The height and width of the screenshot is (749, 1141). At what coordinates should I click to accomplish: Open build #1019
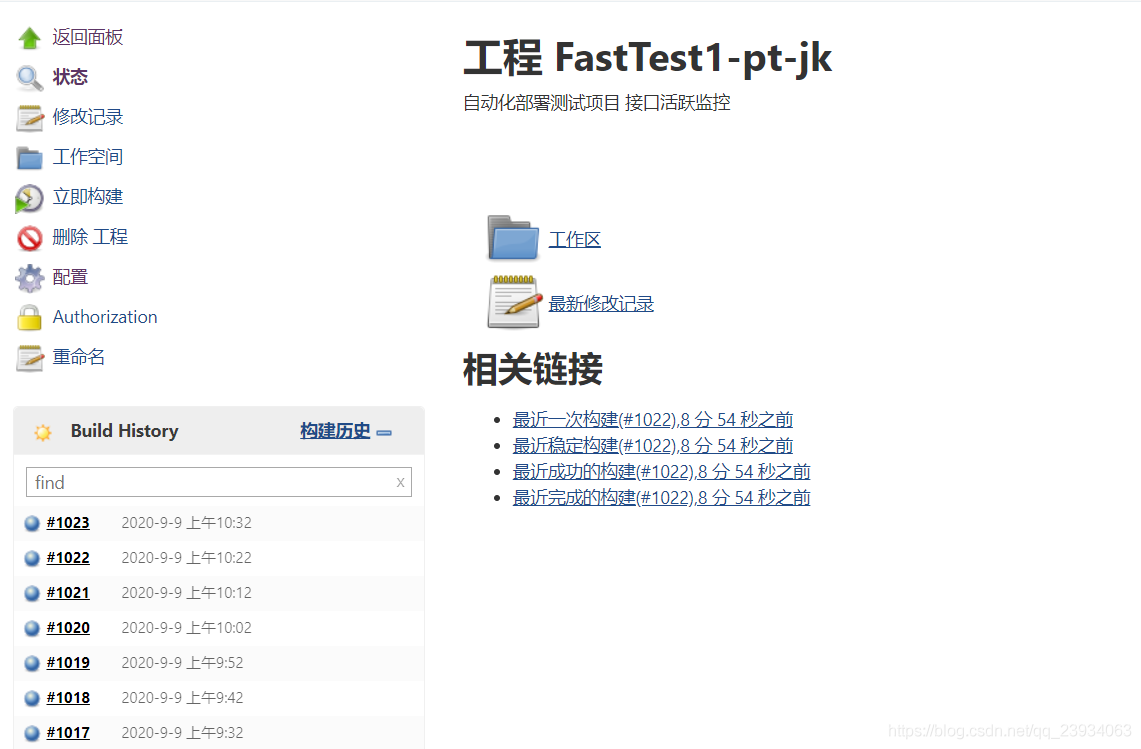point(68,662)
